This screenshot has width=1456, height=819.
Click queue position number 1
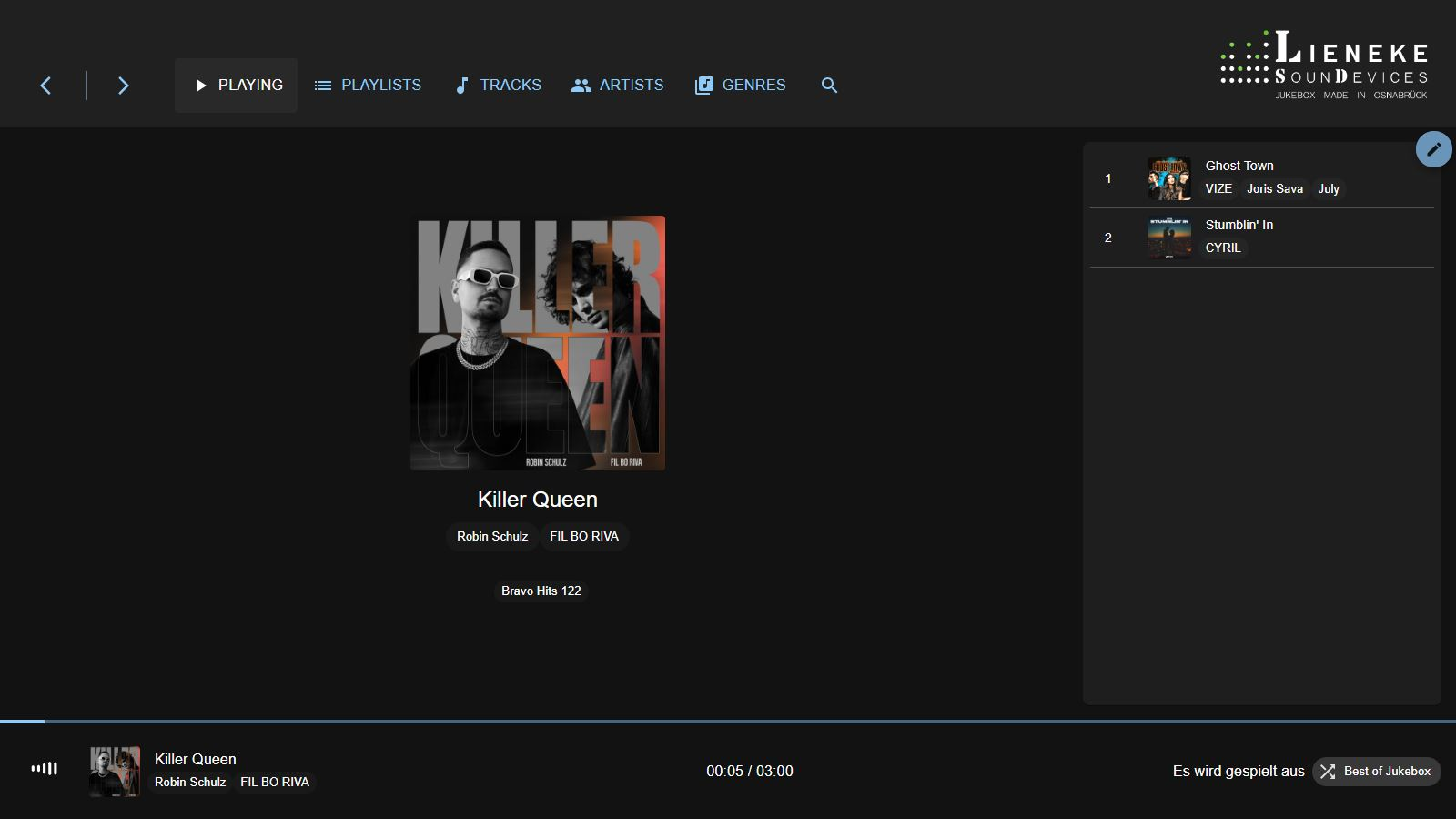1108,178
